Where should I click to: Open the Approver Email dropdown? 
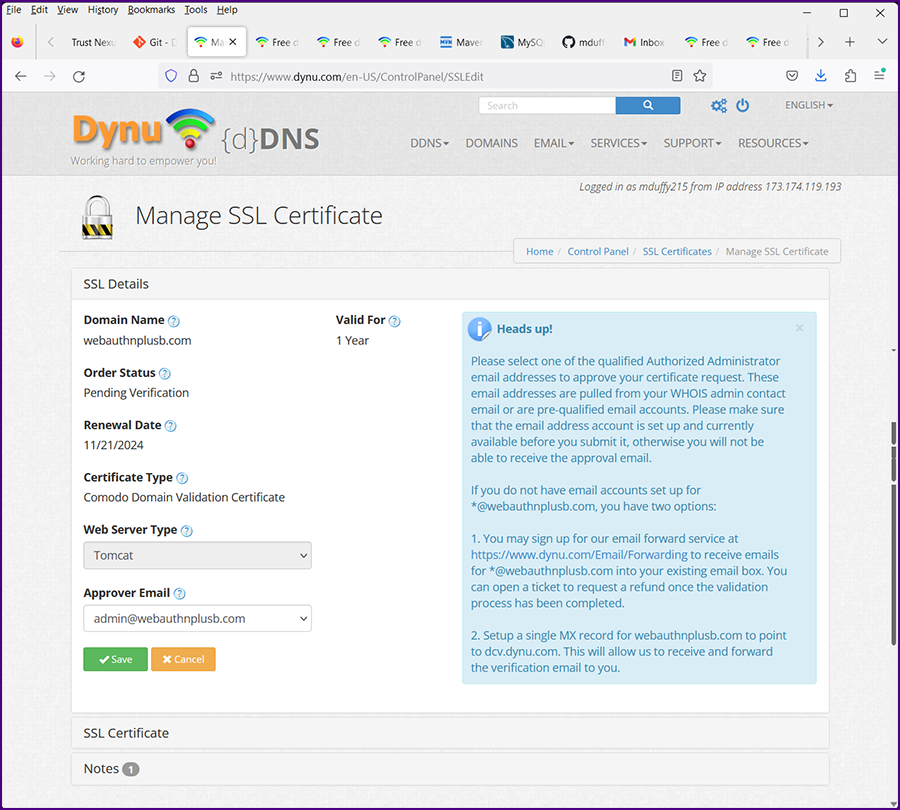[x=197, y=619]
